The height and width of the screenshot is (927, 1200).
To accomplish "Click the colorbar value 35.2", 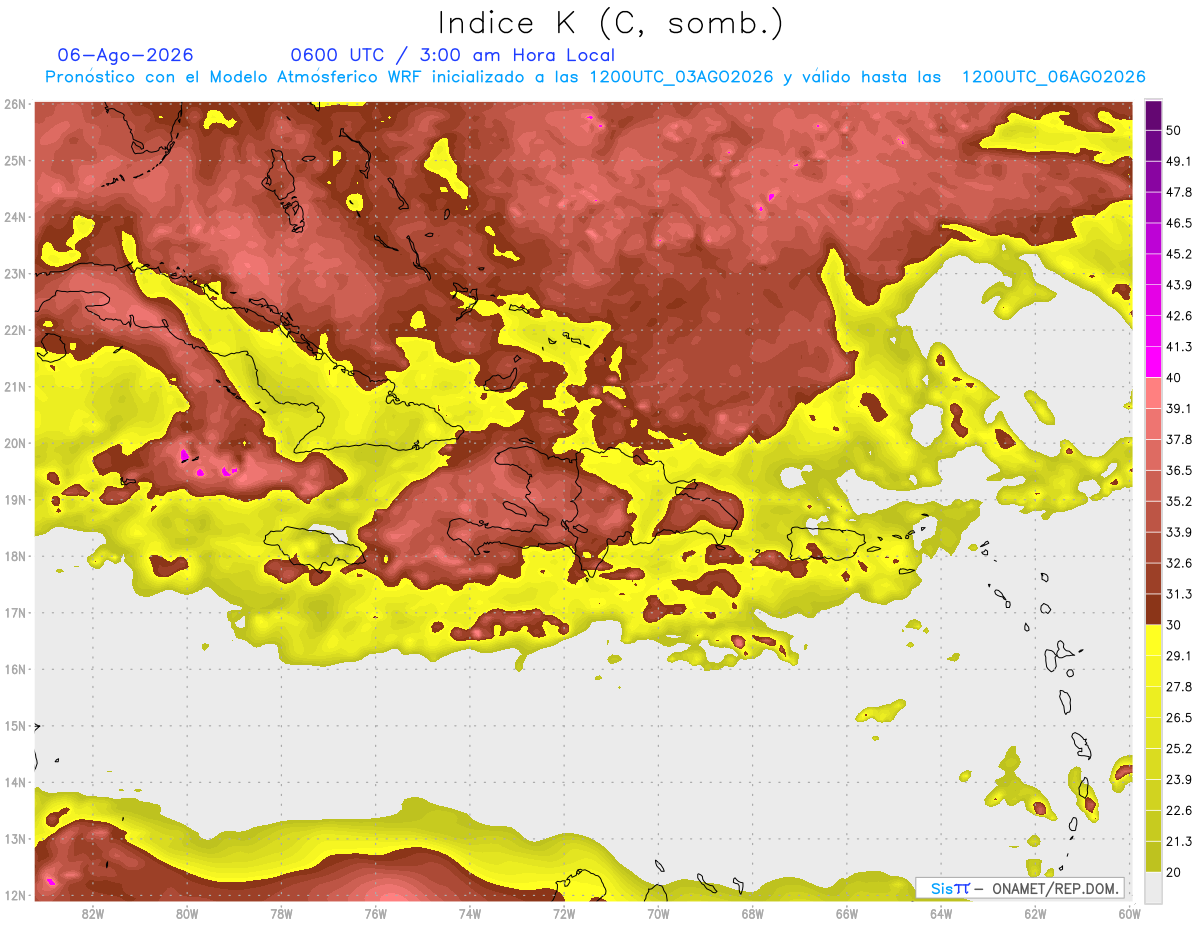I will pos(1179,501).
